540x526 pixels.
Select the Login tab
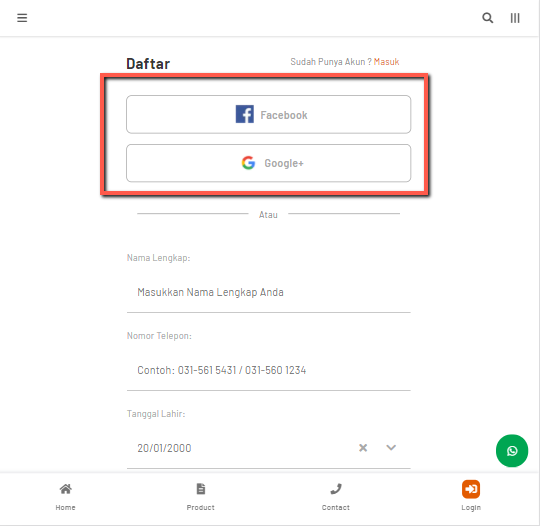471,496
